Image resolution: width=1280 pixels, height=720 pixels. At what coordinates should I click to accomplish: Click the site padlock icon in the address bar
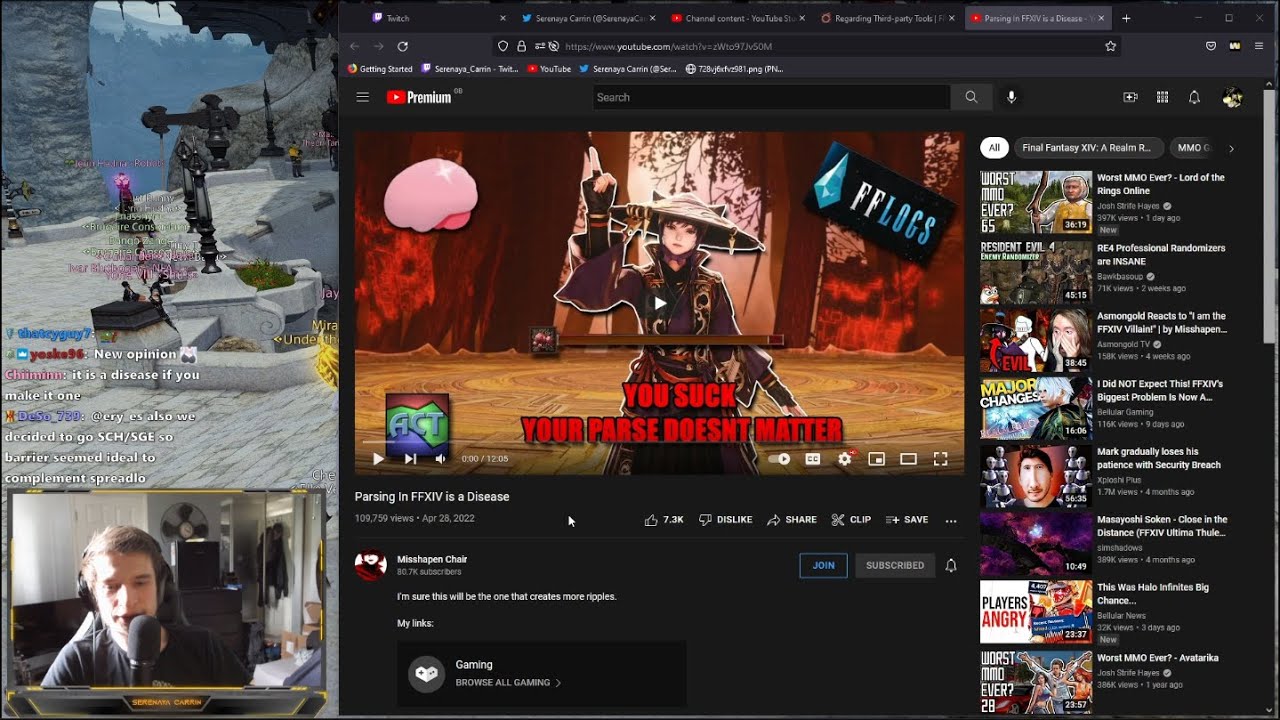pyautogui.click(x=521, y=46)
